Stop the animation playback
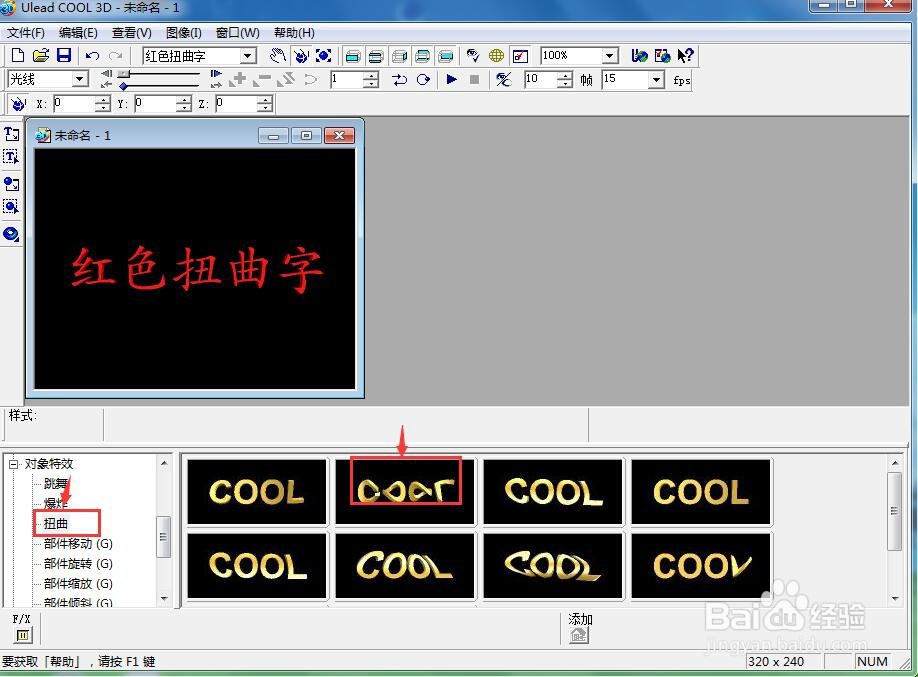918x677 pixels. pyautogui.click(x=474, y=79)
